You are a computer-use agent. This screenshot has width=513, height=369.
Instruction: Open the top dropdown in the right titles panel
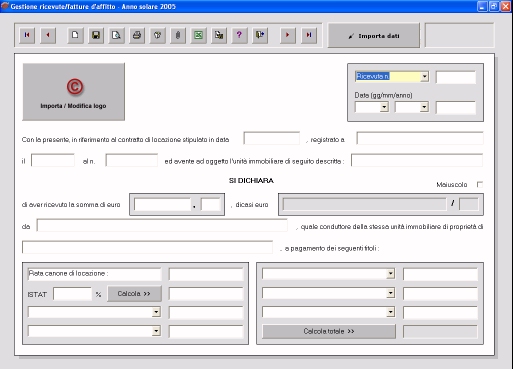pos(391,274)
